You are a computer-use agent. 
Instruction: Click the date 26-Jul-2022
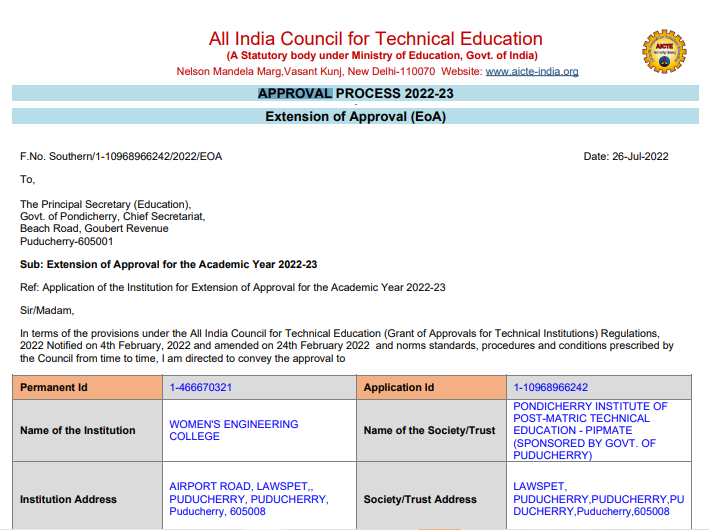[640, 156]
